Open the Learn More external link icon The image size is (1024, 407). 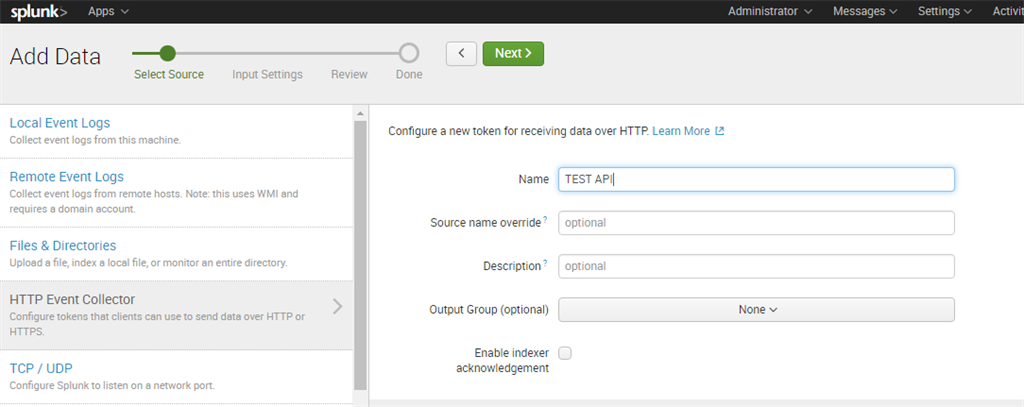(720, 131)
